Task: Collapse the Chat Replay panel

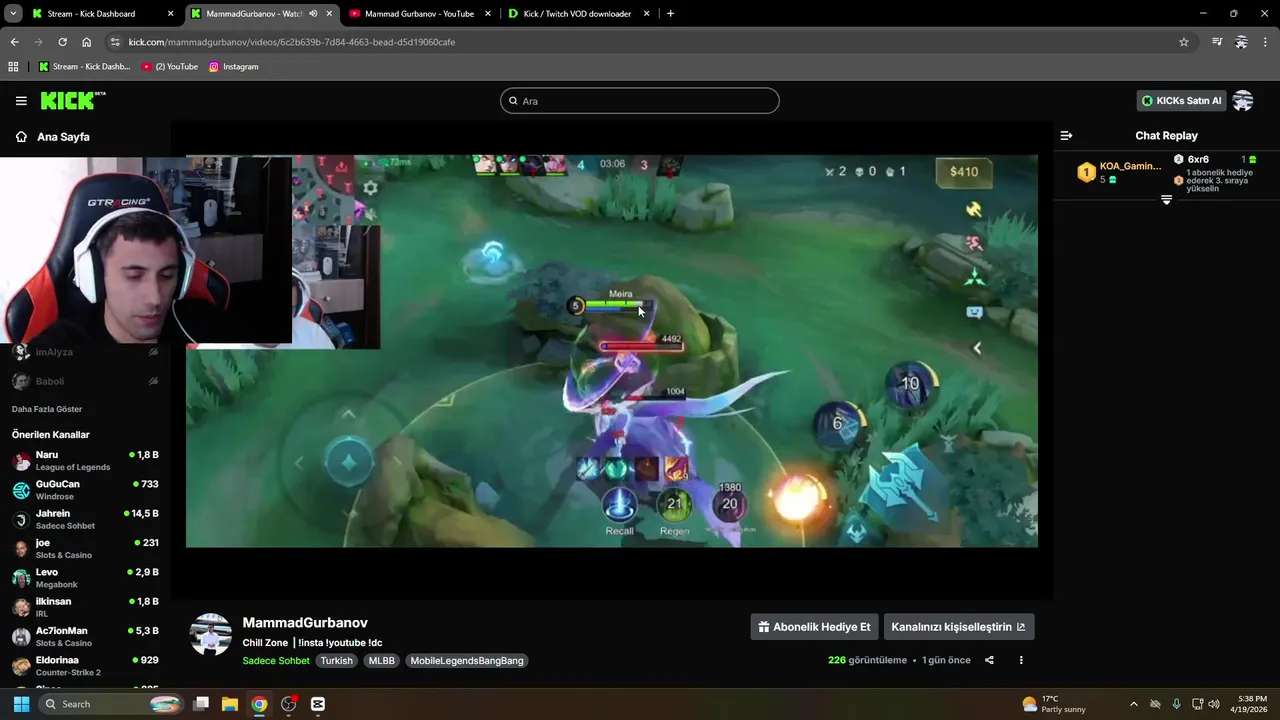Action: pyautogui.click(x=1066, y=136)
